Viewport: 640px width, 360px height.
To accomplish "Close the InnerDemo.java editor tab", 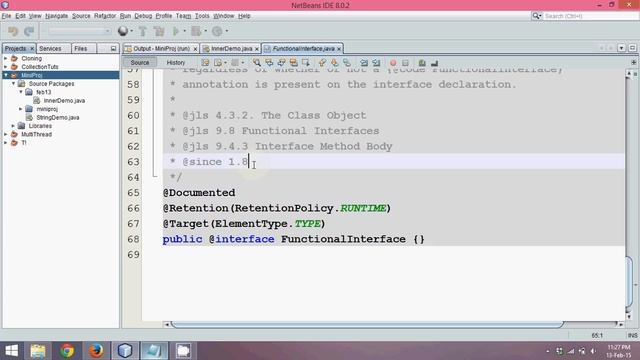I will [x=257, y=49].
